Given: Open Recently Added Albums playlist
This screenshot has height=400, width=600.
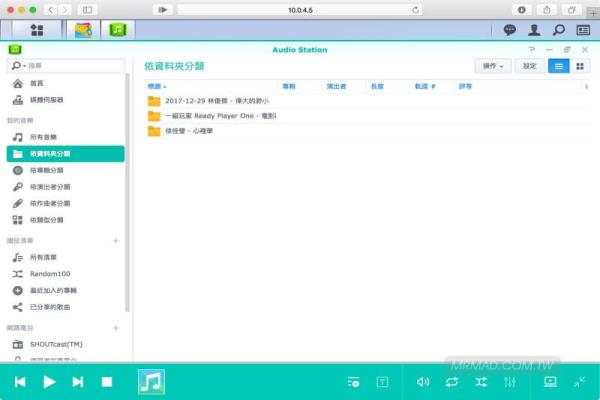Looking at the screenshot, I should tap(65, 291).
